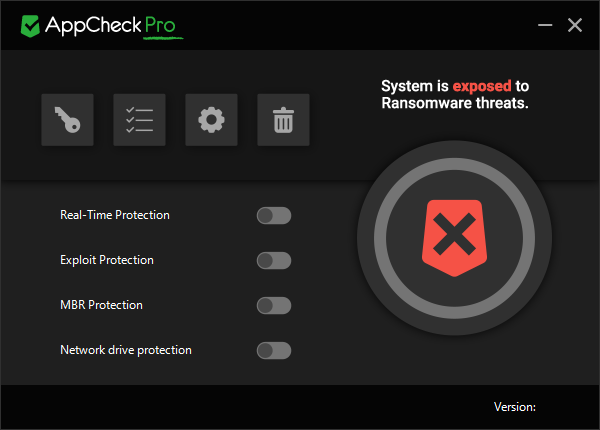Close the AppCheck Pro window

pyautogui.click(x=574, y=25)
